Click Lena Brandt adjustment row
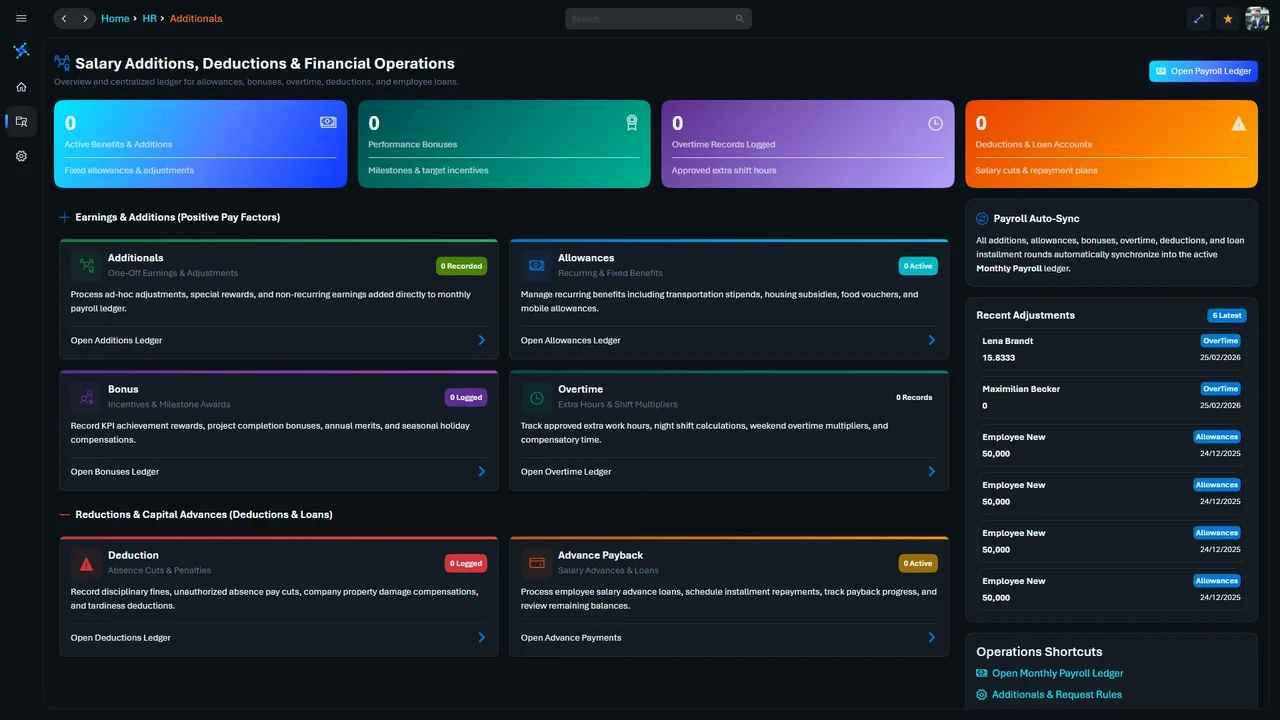 tap(1111, 349)
